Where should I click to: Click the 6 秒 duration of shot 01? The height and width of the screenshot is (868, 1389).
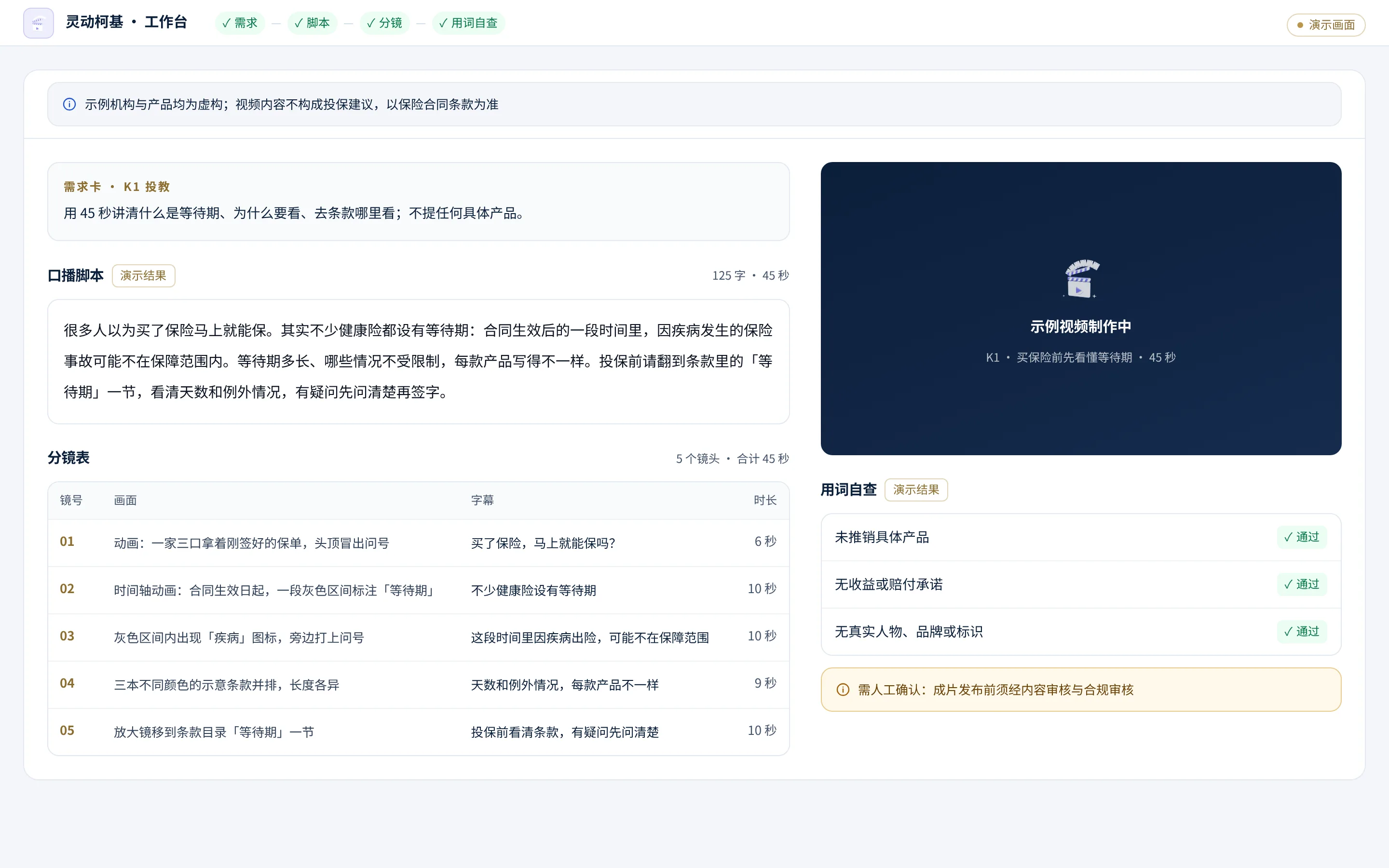[765, 542]
